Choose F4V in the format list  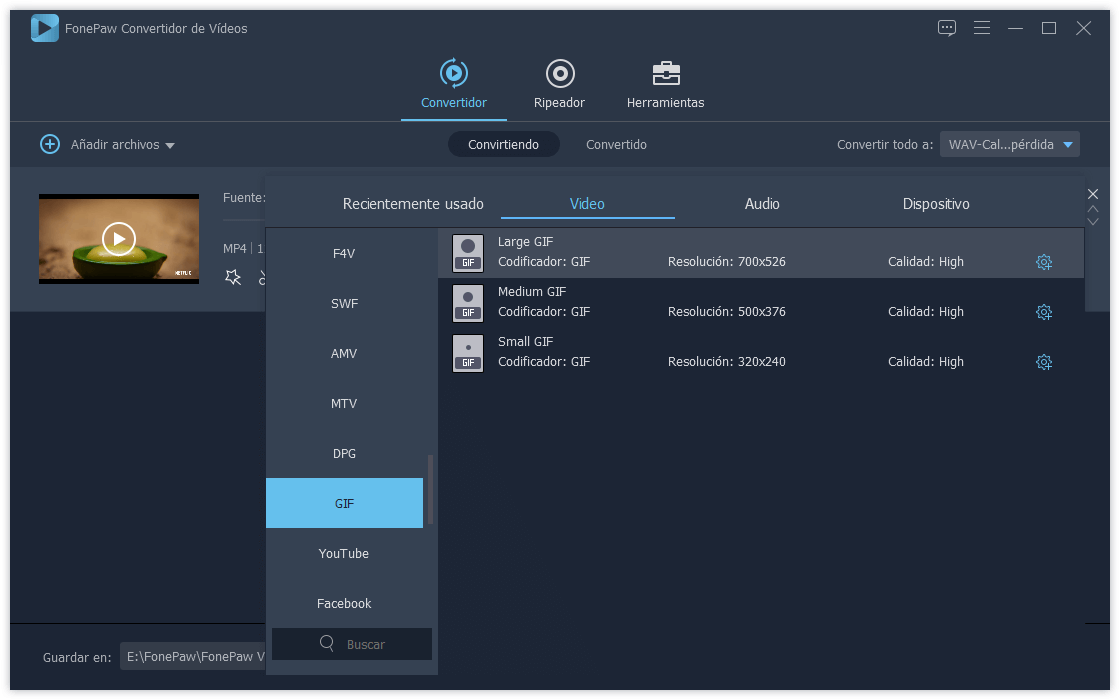[344, 254]
